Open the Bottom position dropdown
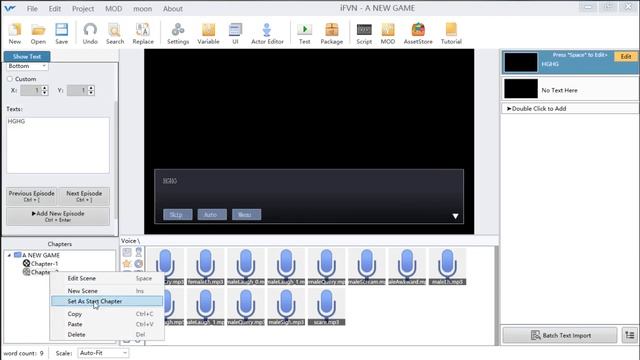 click(27, 66)
